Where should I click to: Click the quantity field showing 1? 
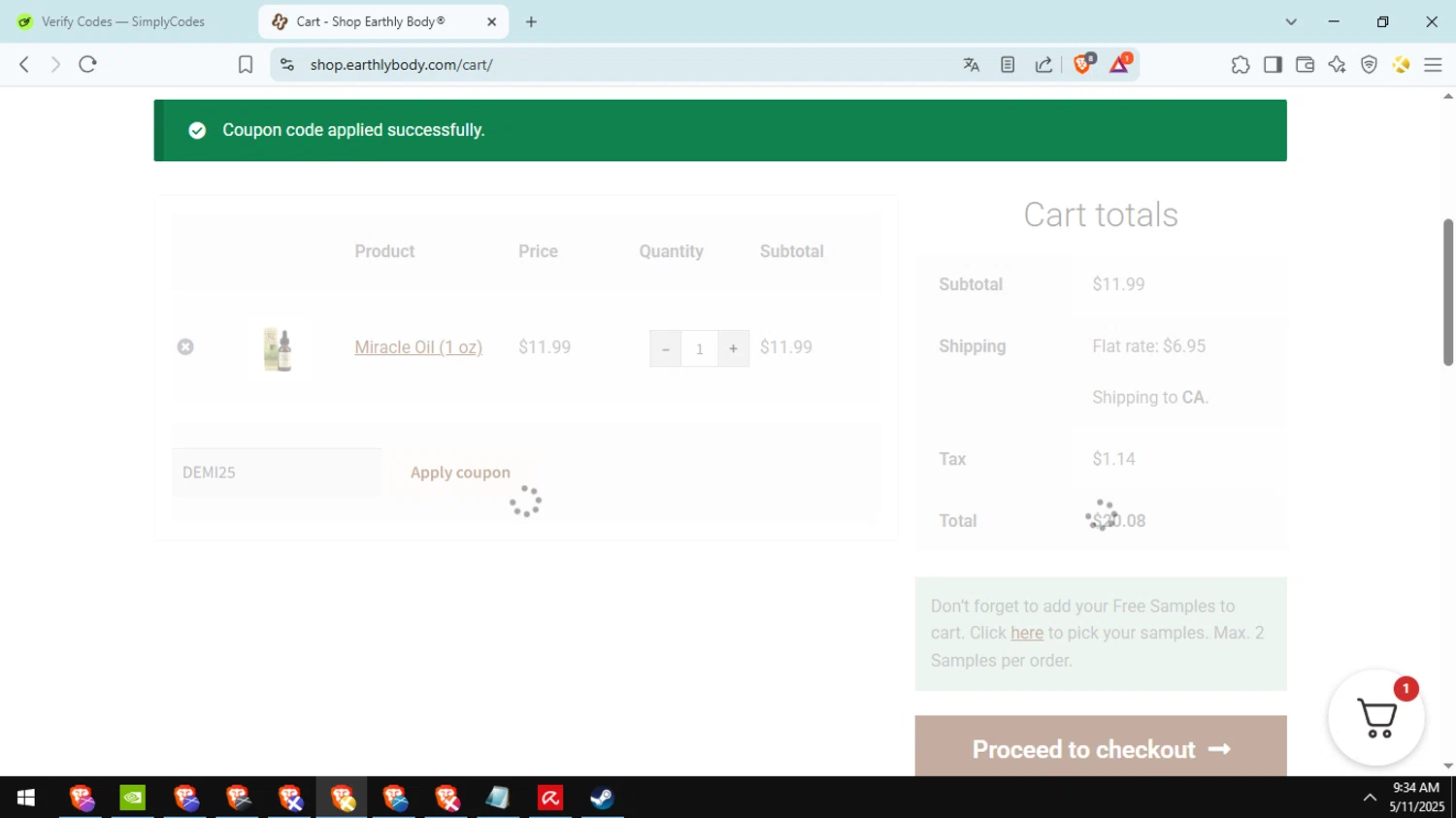[x=699, y=348]
